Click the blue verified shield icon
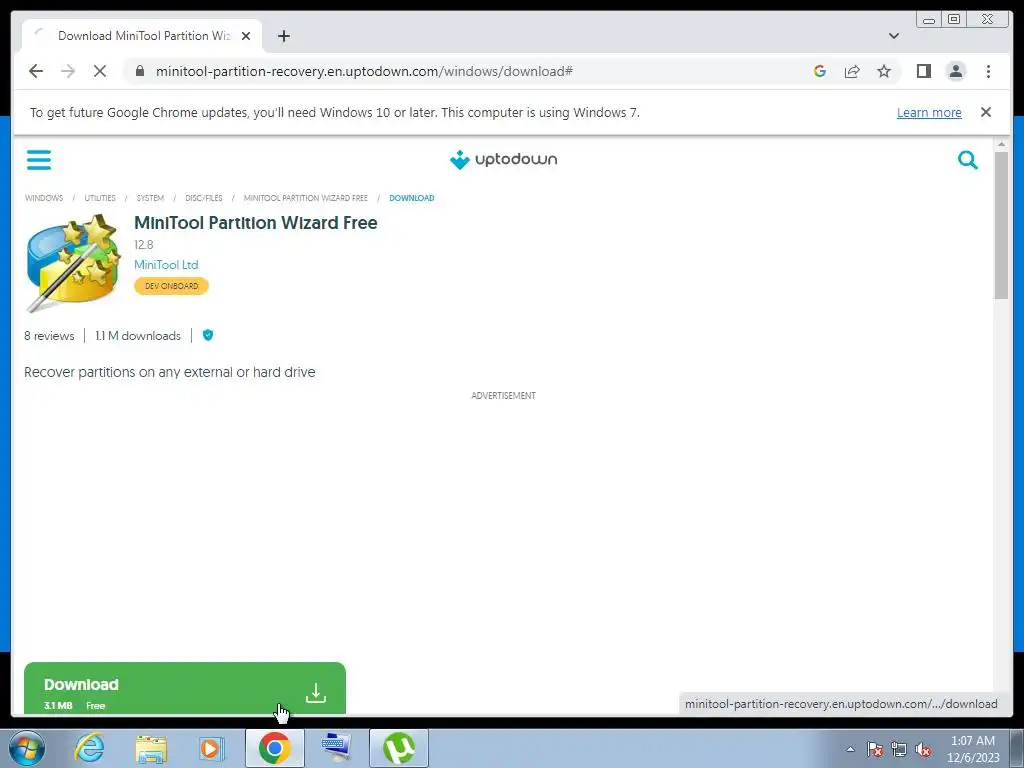The width and height of the screenshot is (1024, 768). [x=208, y=335]
